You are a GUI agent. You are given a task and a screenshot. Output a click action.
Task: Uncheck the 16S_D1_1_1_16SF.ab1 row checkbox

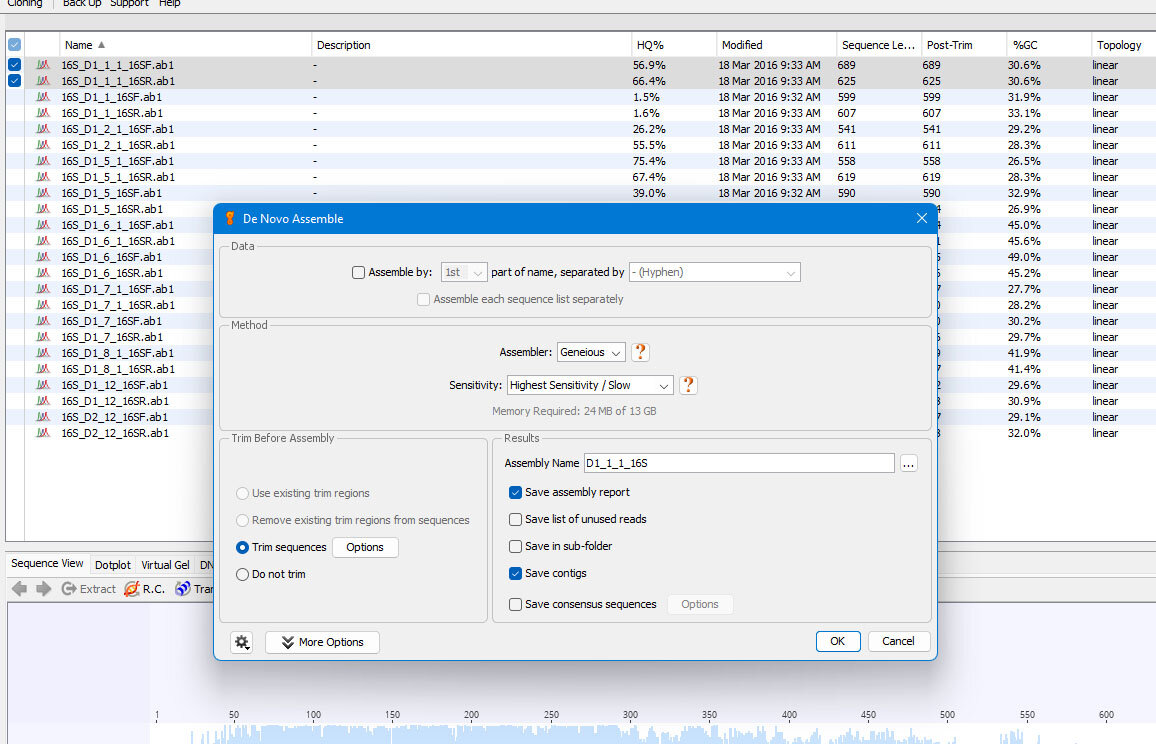[14, 65]
